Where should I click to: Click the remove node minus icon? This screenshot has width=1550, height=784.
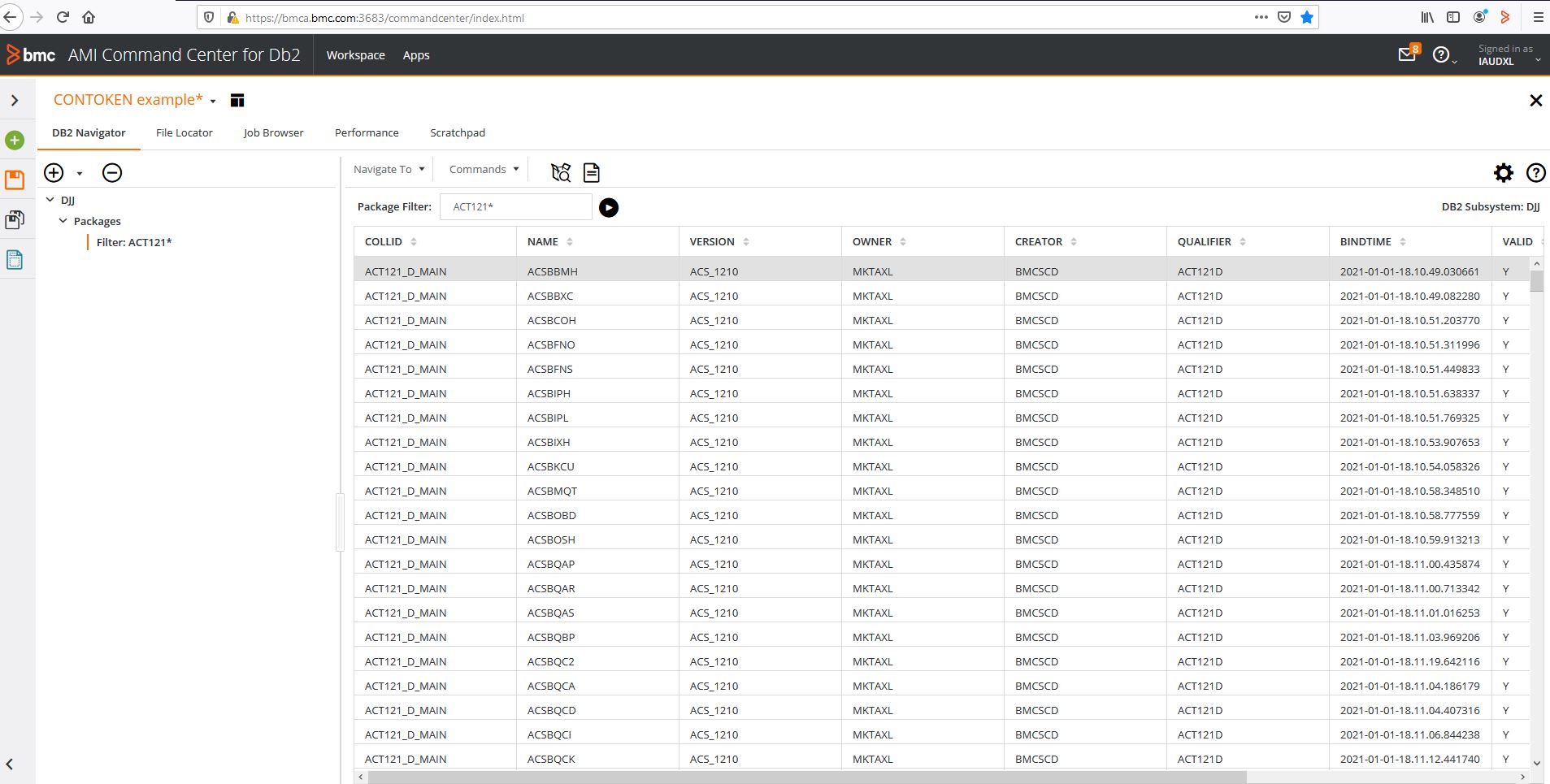(x=112, y=172)
